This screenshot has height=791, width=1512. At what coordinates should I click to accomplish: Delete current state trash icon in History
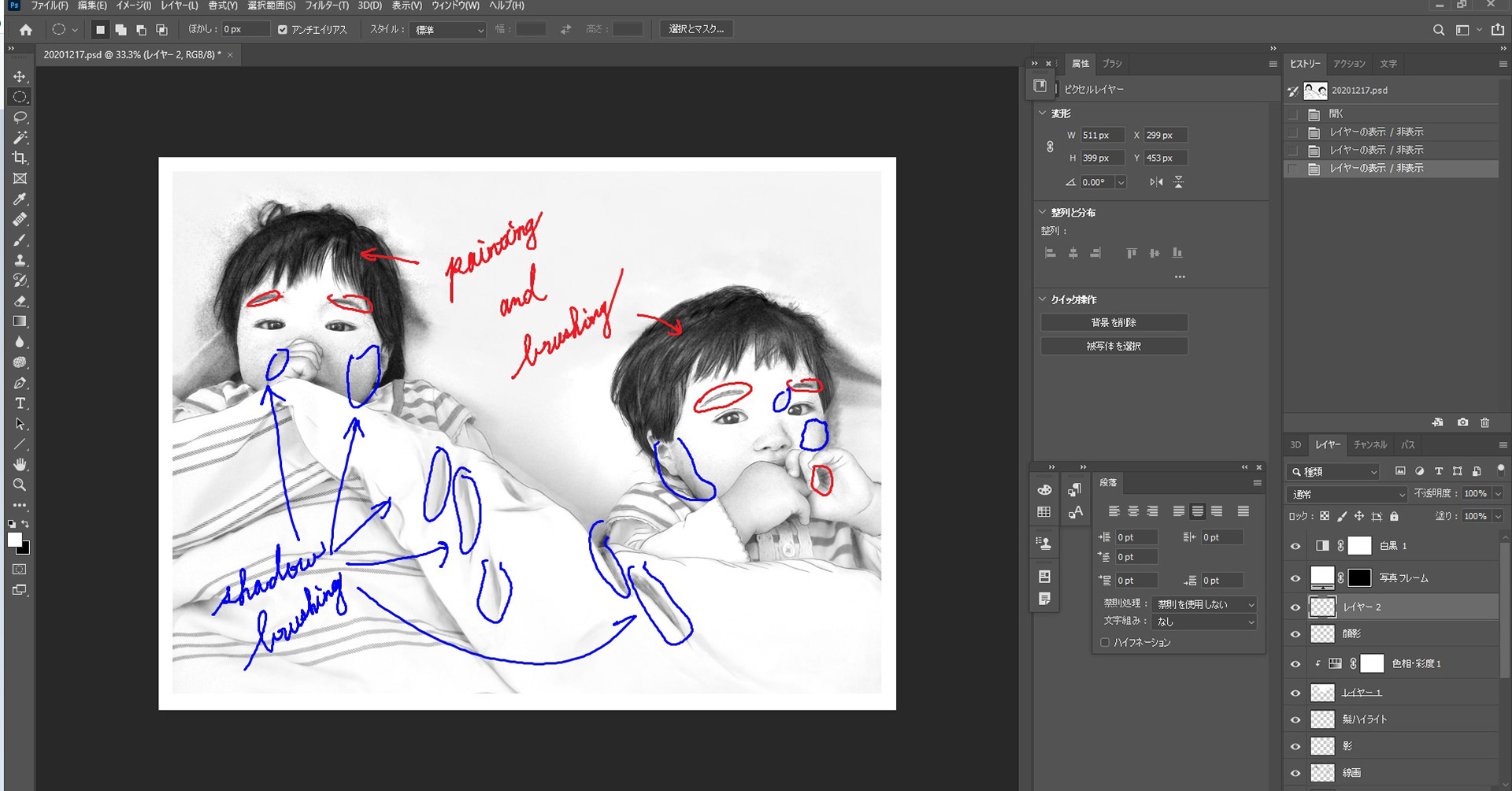(1485, 422)
